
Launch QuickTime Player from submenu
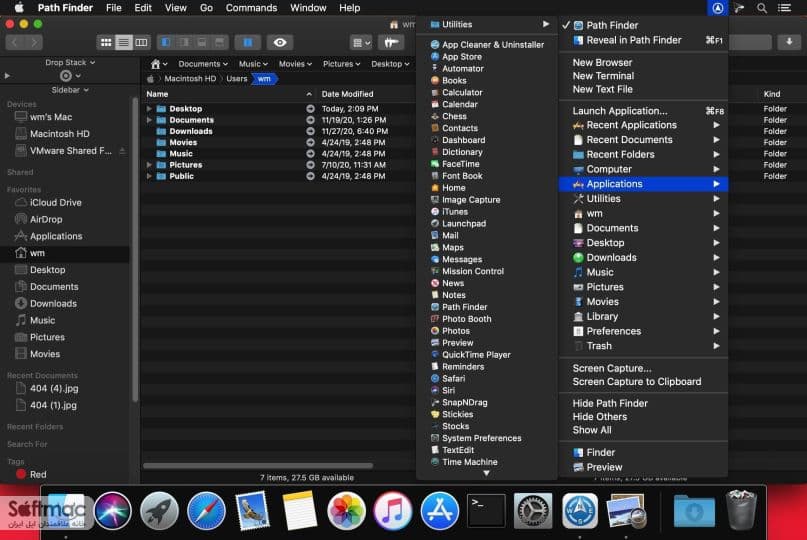point(487,355)
